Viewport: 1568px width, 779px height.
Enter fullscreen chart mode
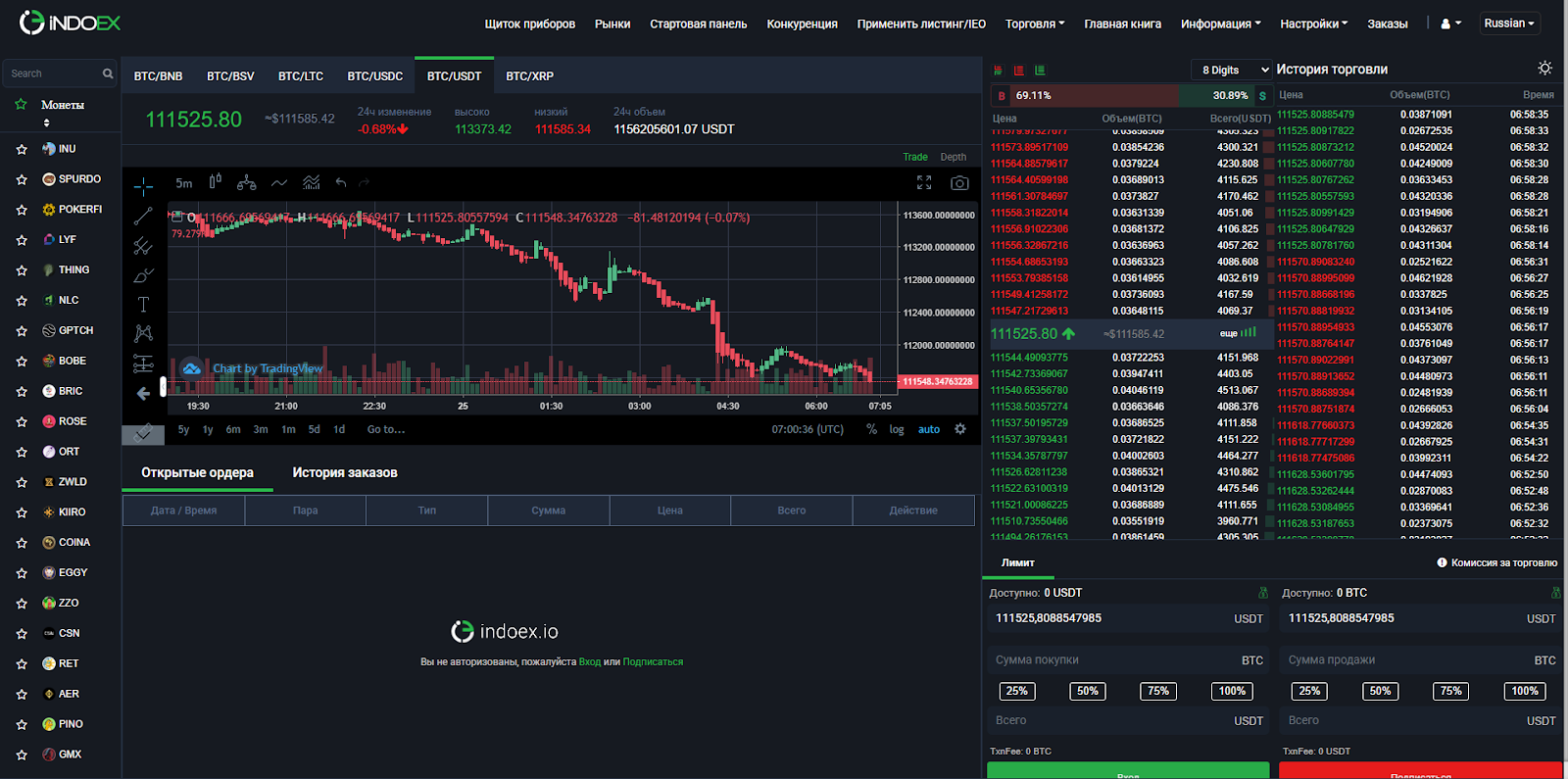pos(923,183)
